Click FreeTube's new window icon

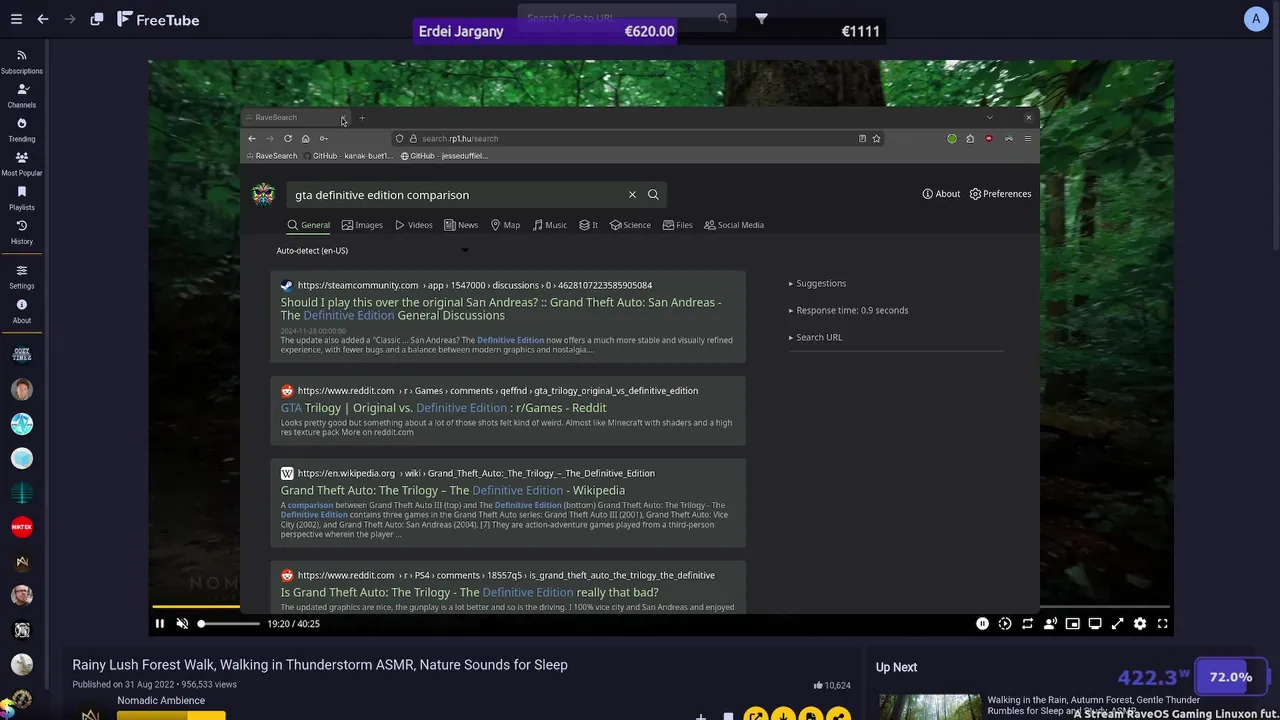tap(97, 19)
